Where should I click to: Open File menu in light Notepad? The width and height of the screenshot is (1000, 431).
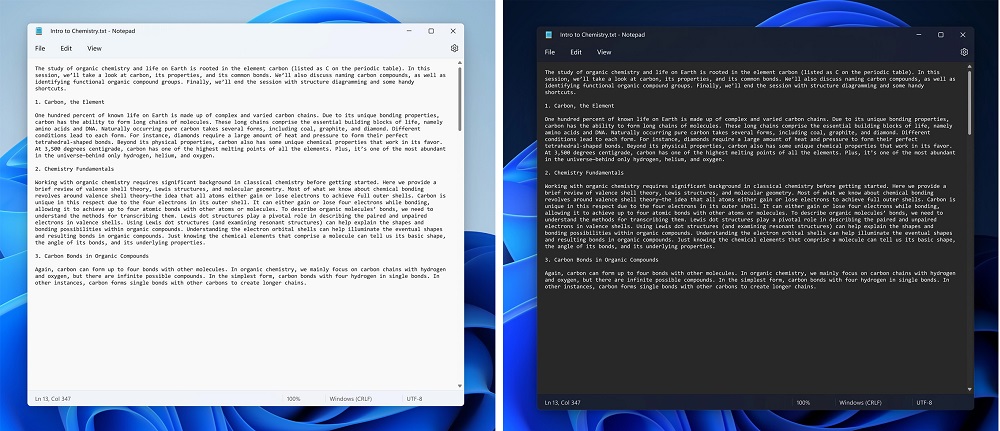[x=40, y=48]
